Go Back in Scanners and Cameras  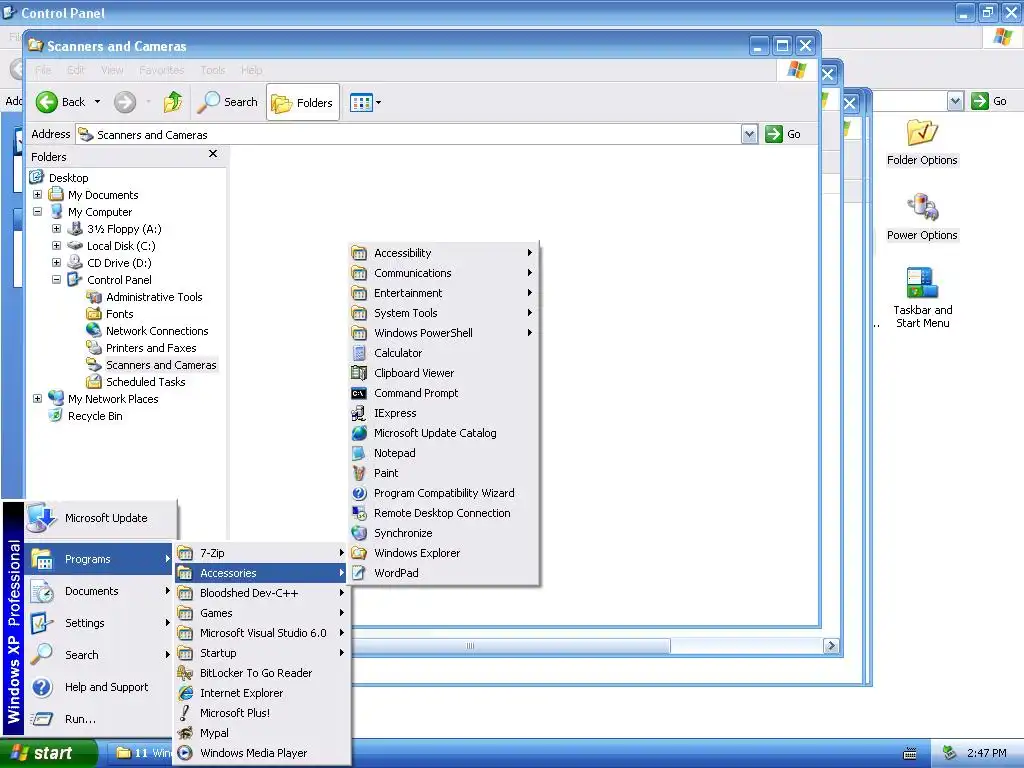tap(60, 102)
